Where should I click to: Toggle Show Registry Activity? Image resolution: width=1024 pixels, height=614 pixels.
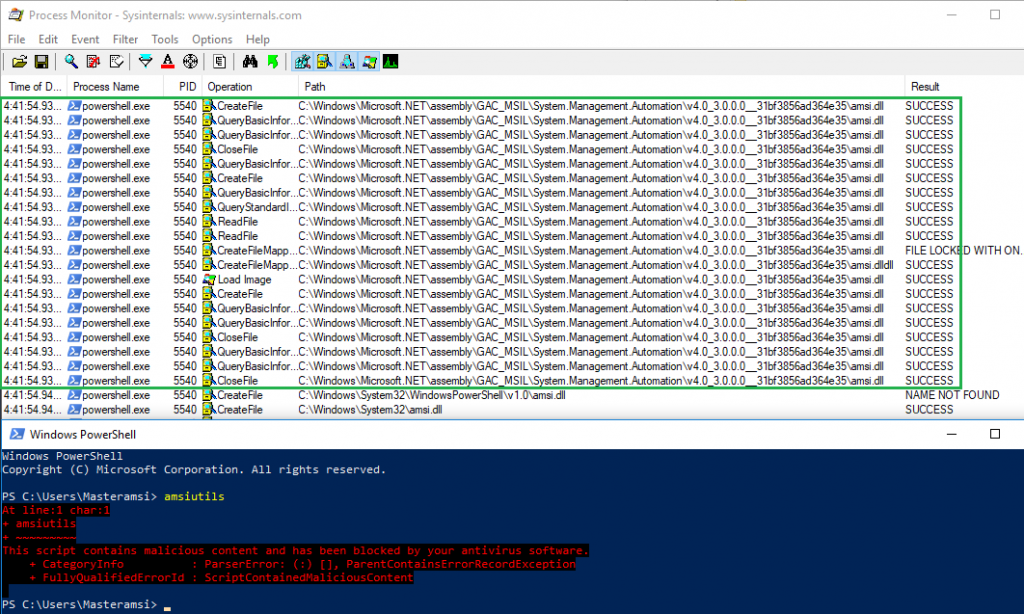pos(302,62)
